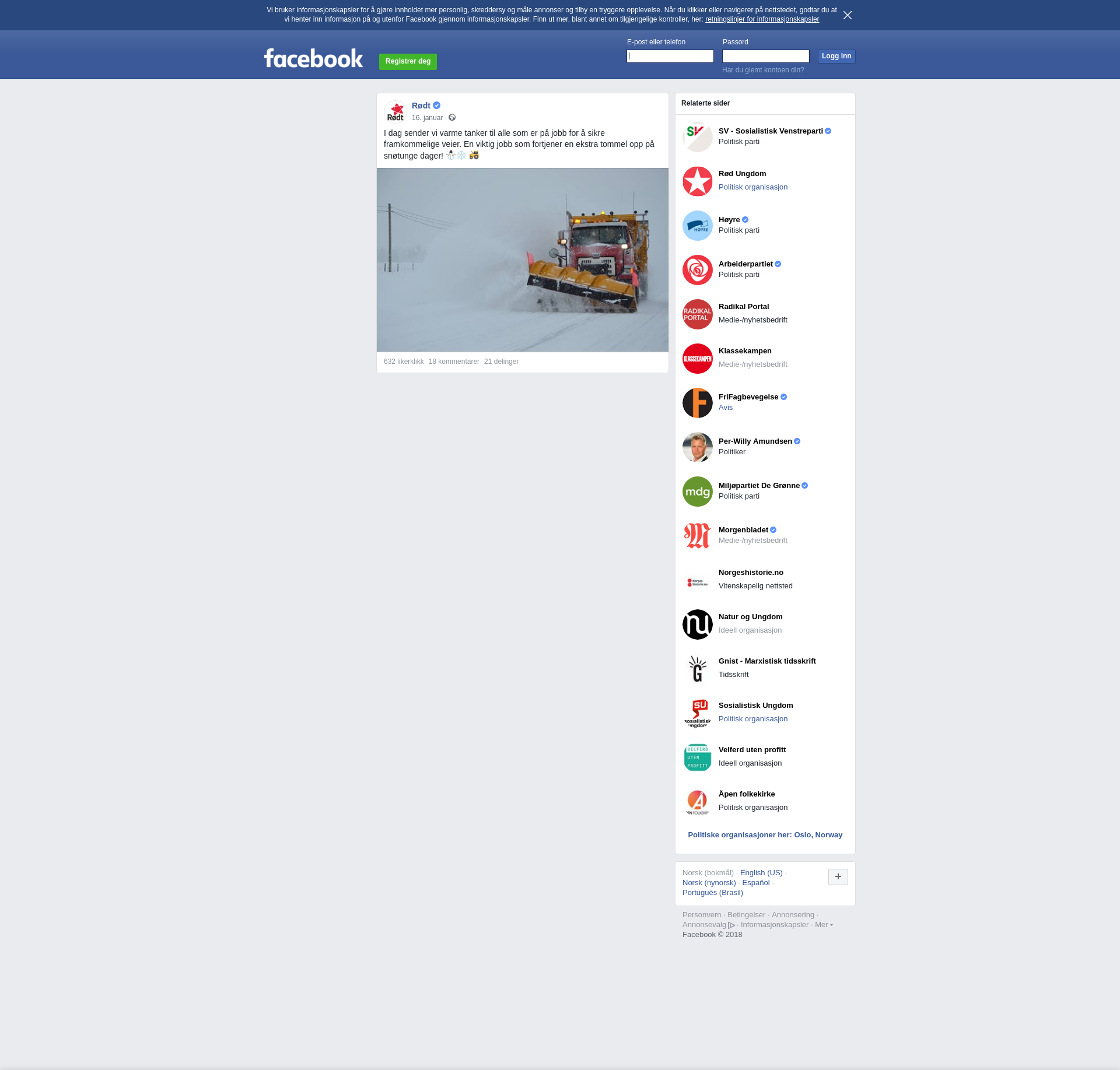Open the Rød Ungdom star logo
This screenshot has height=1070, width=1120.
(x=698, y=181)
